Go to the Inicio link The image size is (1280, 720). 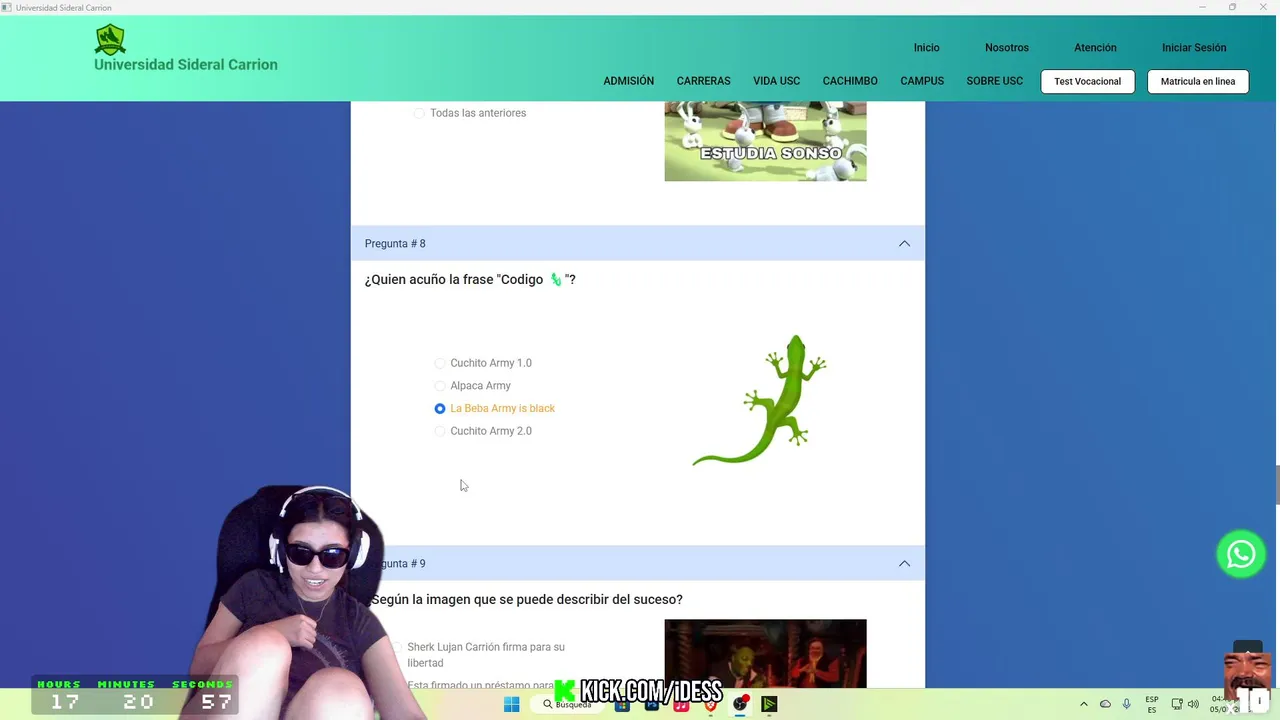click(927, 47)
